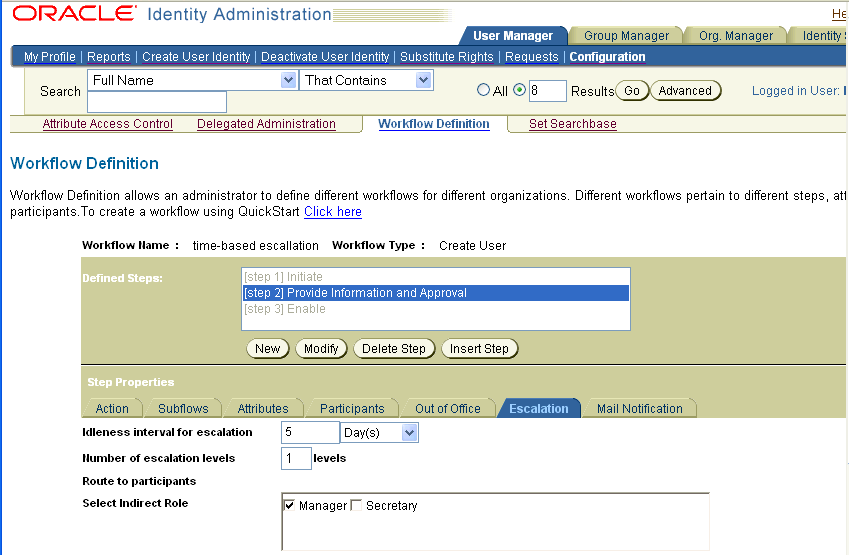The height and width of the screenshot is (555, 849).
Task: Click the escalation levels number field
Action: [x=296, y=458]
